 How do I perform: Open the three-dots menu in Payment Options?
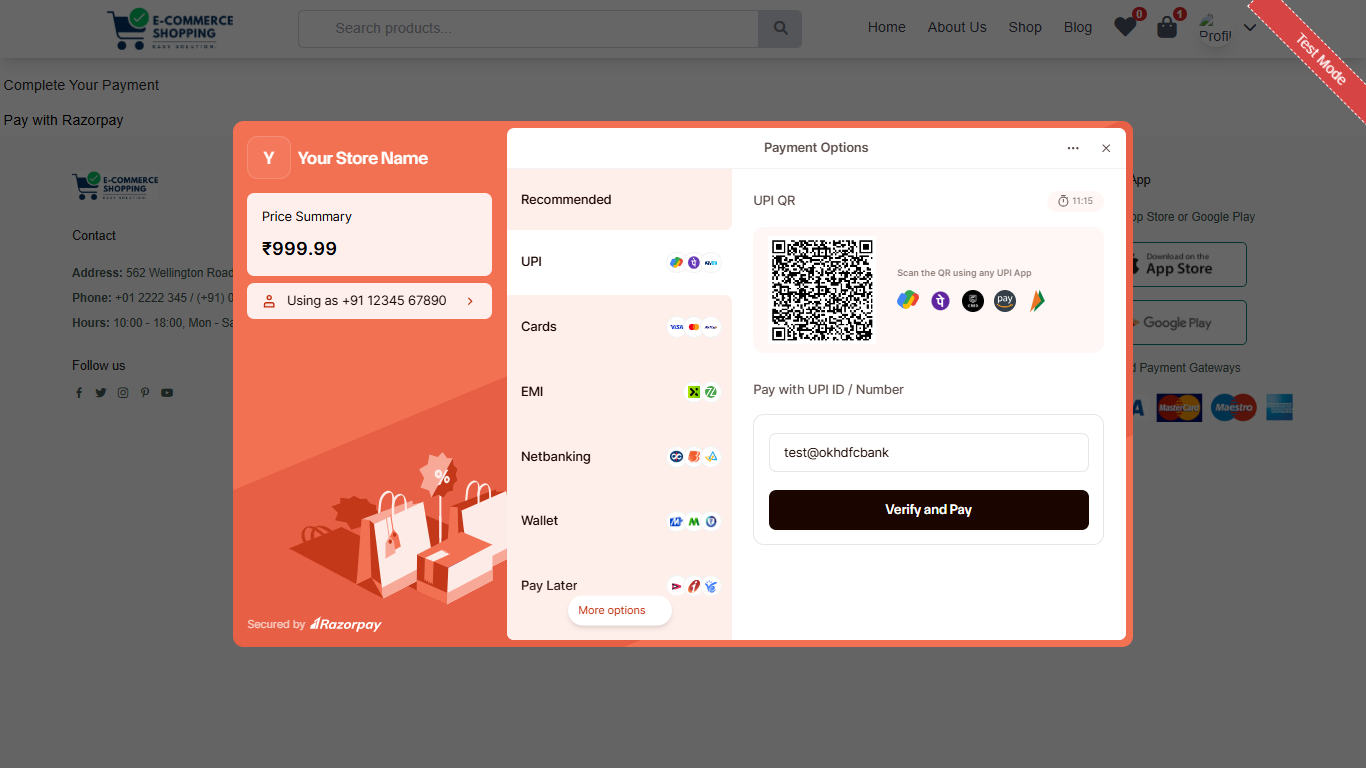point(1073,148)
